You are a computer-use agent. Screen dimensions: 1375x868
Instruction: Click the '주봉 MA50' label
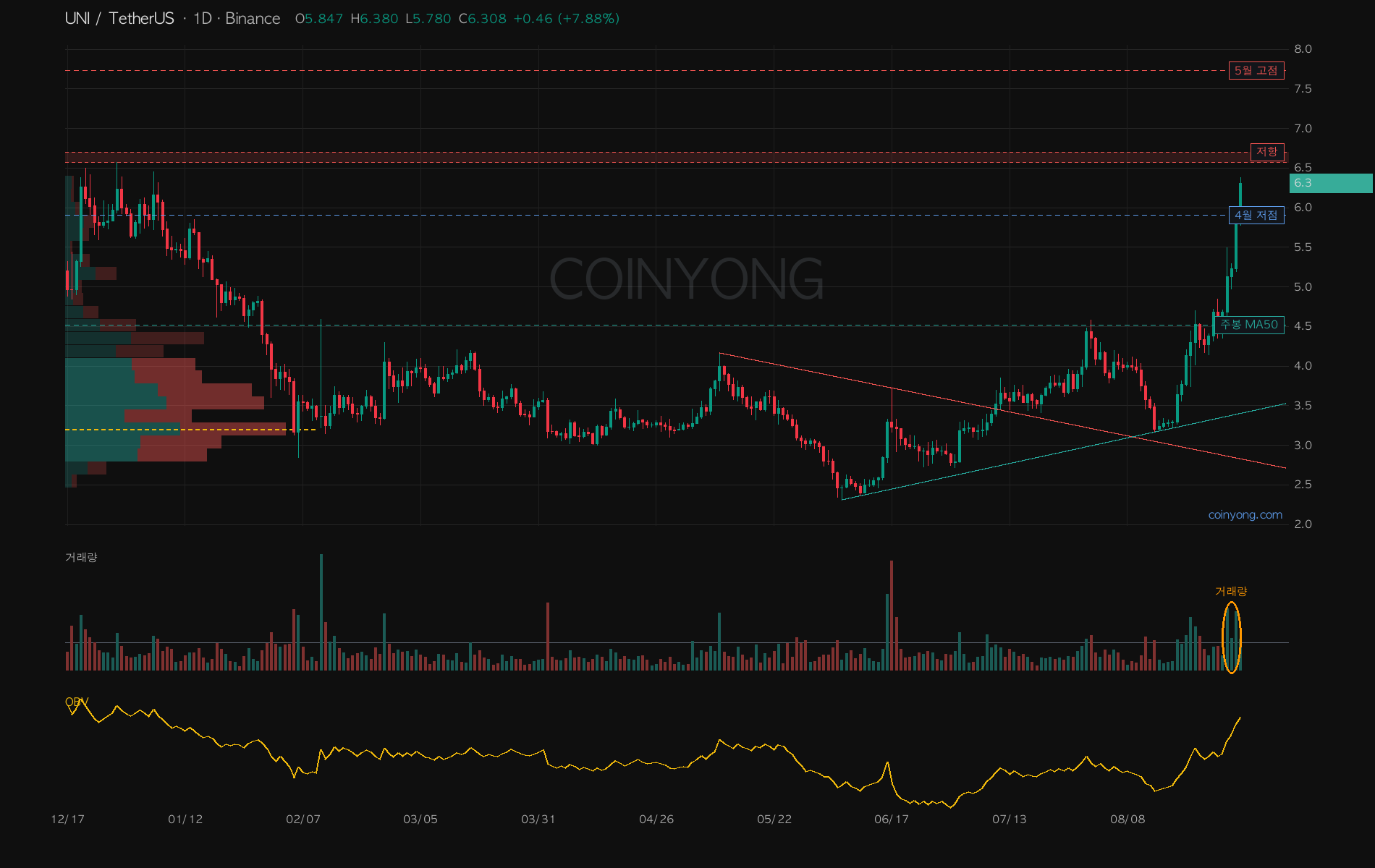pyautogui.click(x=1250, y=325)
